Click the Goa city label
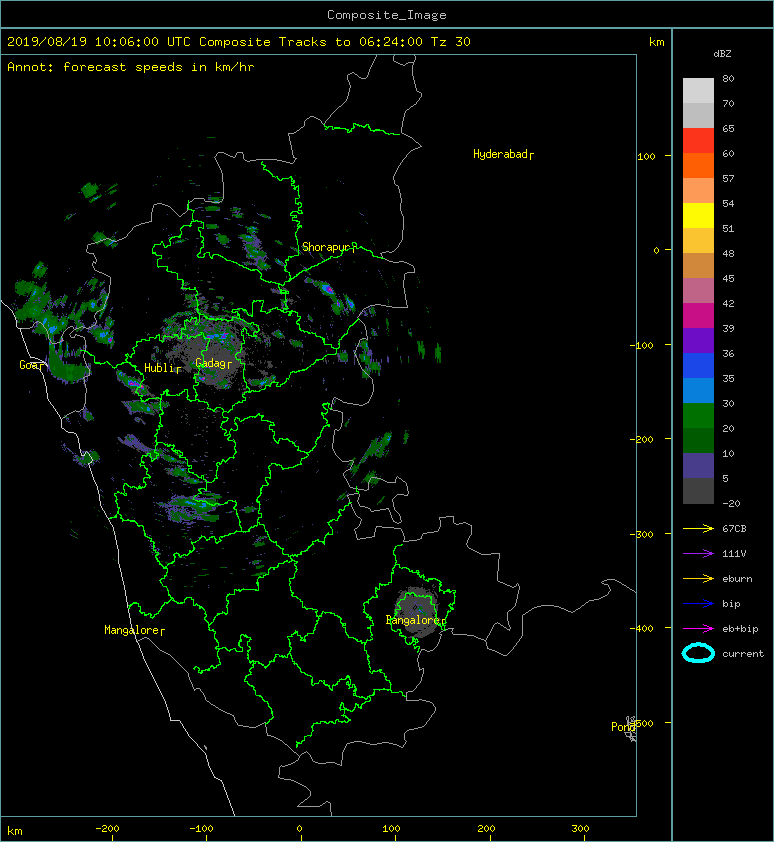This screenshot has width=774, height=842. tap(31, 366)
